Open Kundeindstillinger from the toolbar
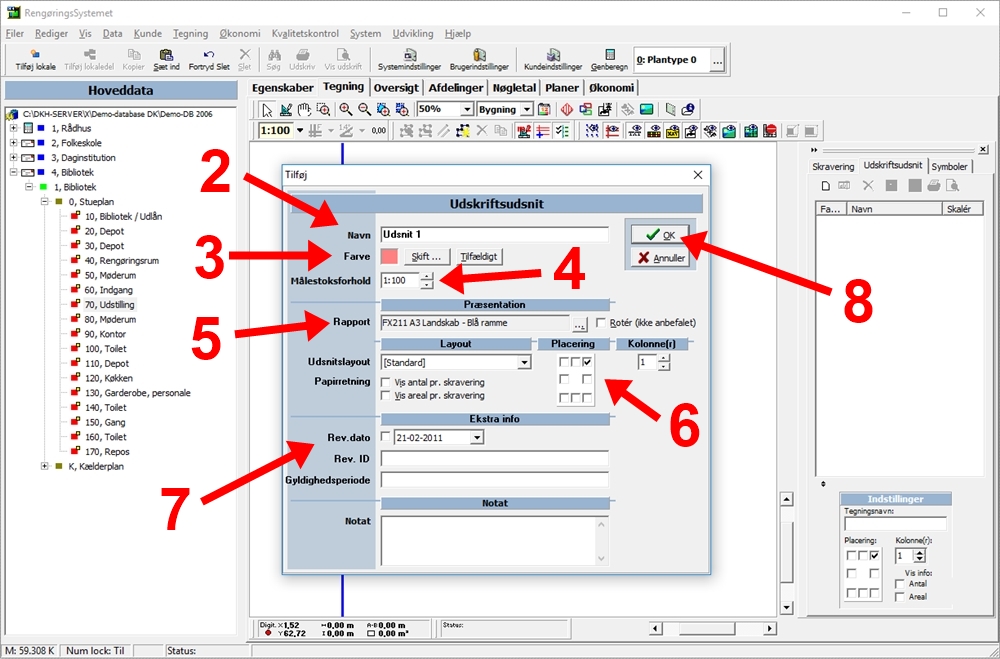Viewport: 1000px width, 659px height. [553, 59]
